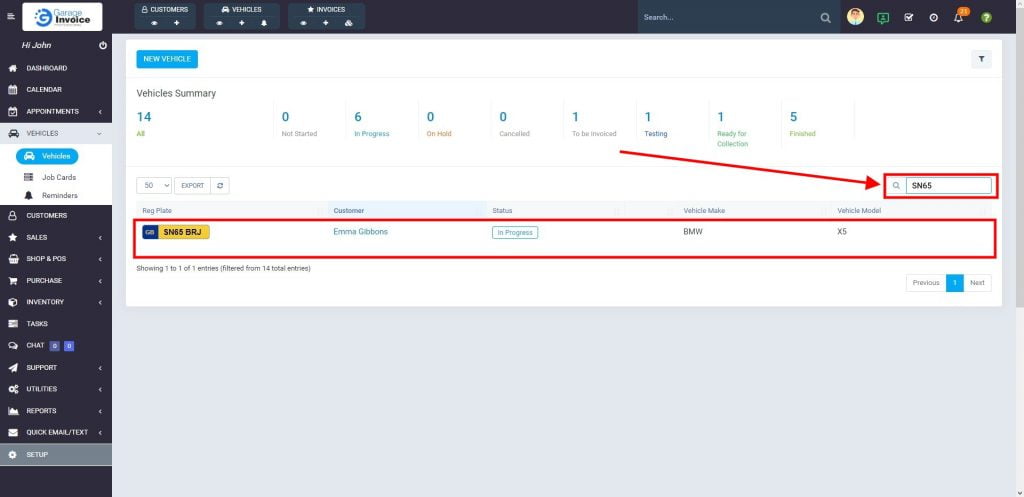Click the notifications bell icon
1024x497 pixels.
click(958, 18)
